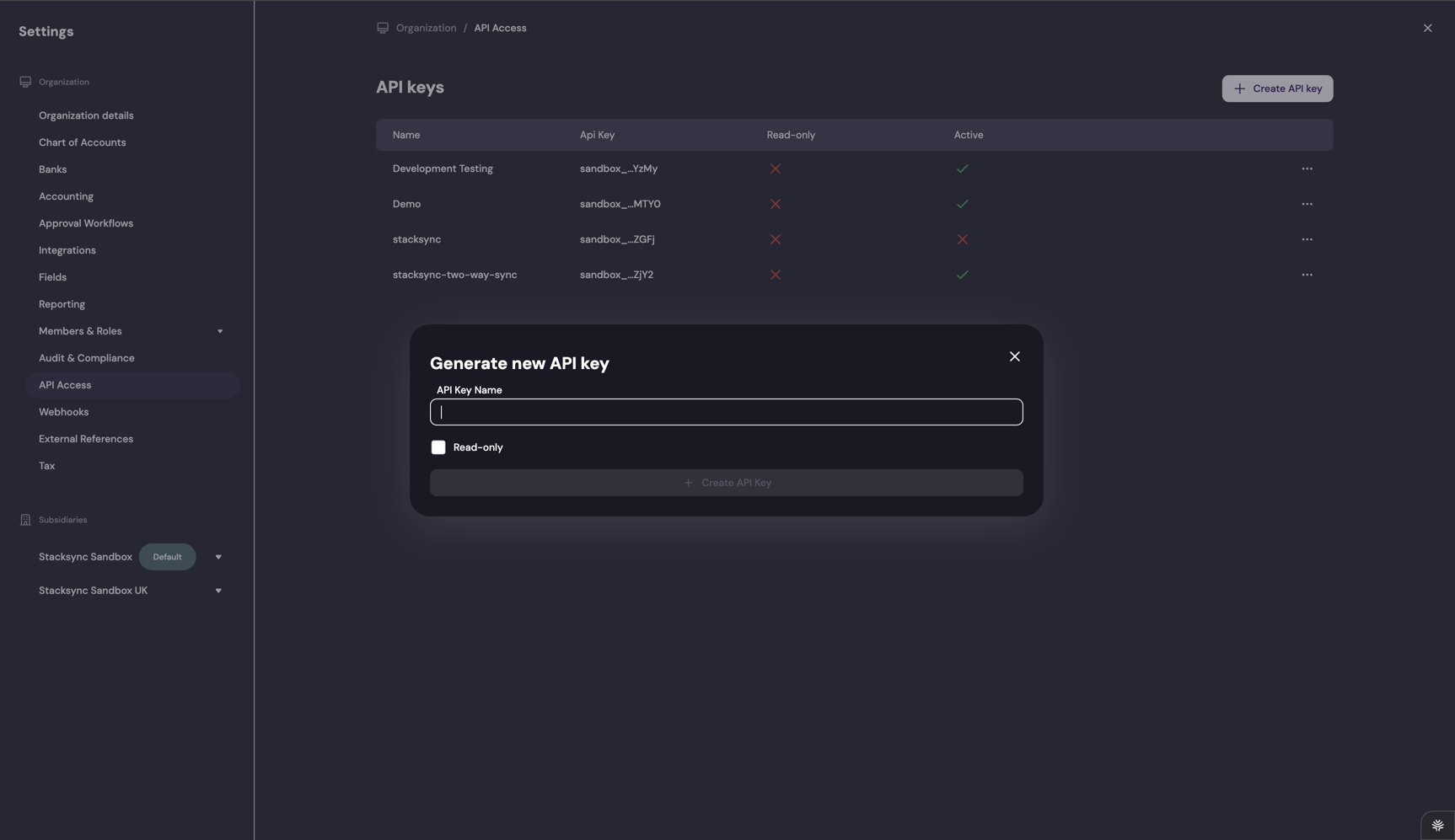The width and height of the screenshot is (1455, 840).
Task: Expand the Stacksync Sandbox subsidiary
Action: click(x=218, y=557)
